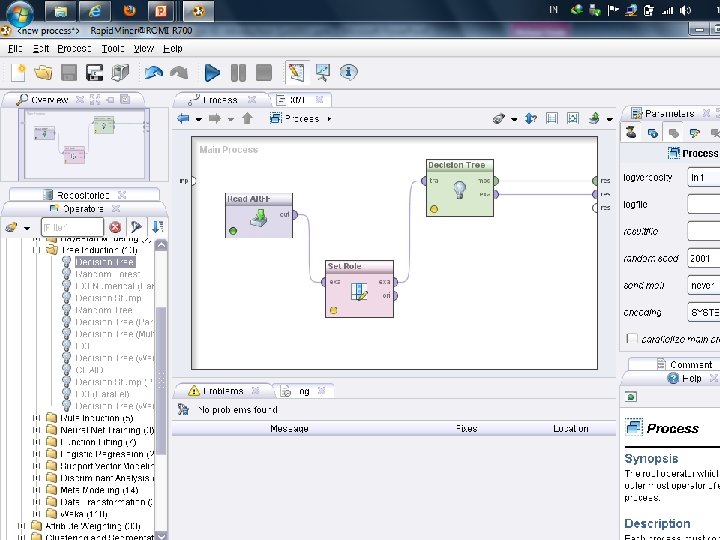The image size is (720, 540).
Task: Pause the process using the pause icon
Action: click(x=238, y=72)
